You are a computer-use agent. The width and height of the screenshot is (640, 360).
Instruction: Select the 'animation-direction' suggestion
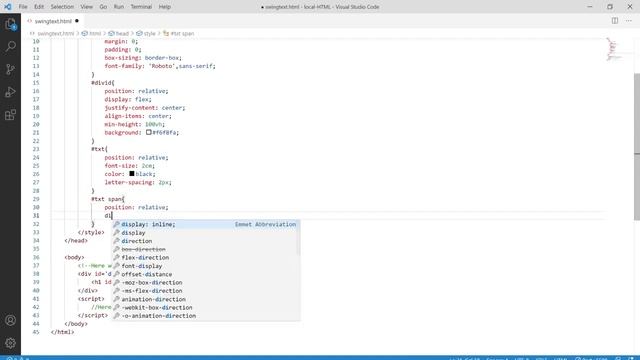point(206,299)
